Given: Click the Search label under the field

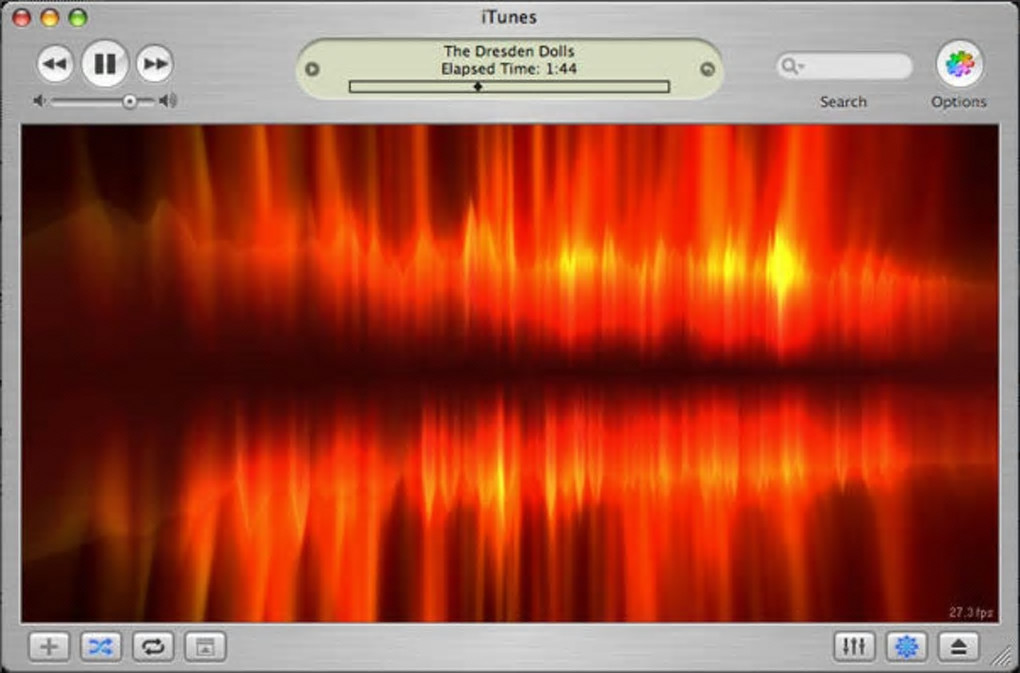Looking at the screenshot, I should (843, 102).
